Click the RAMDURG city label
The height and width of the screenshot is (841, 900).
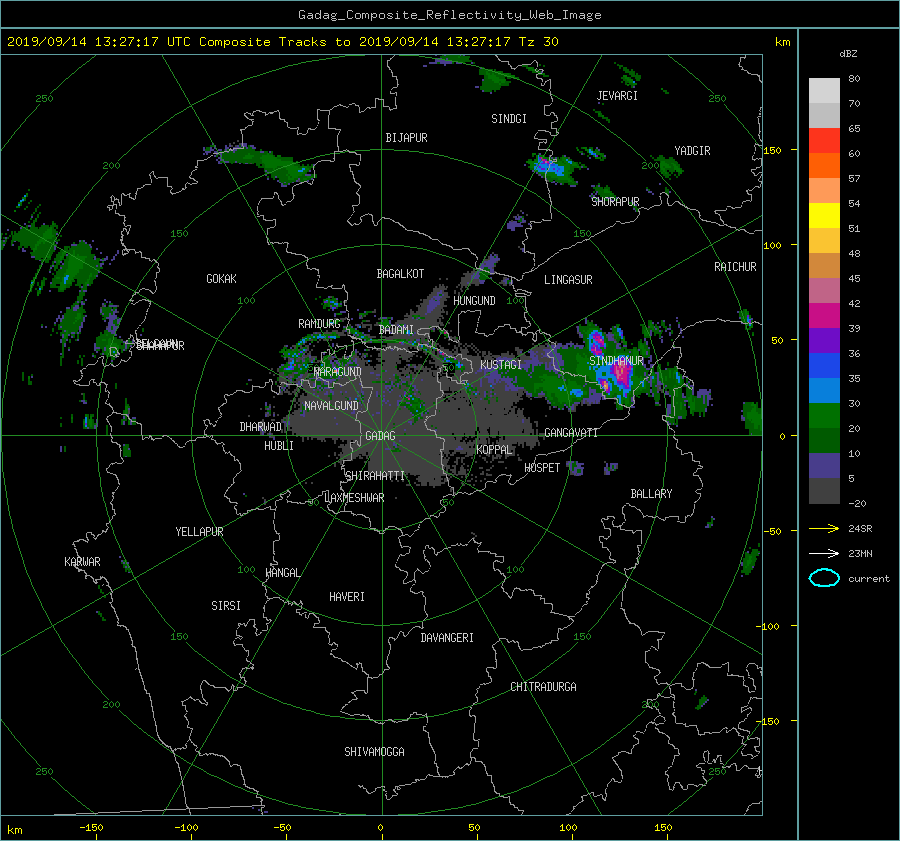(x=319, y=324)
